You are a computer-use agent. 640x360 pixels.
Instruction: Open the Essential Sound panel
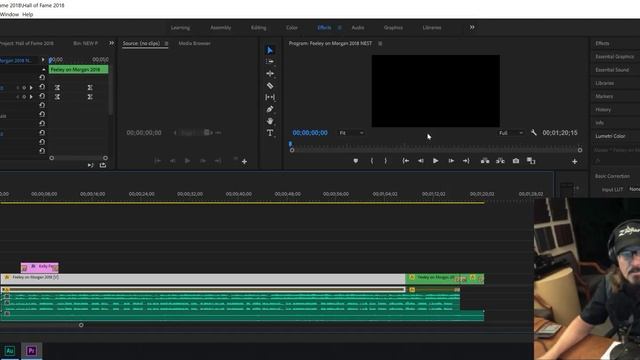(612, 70)
